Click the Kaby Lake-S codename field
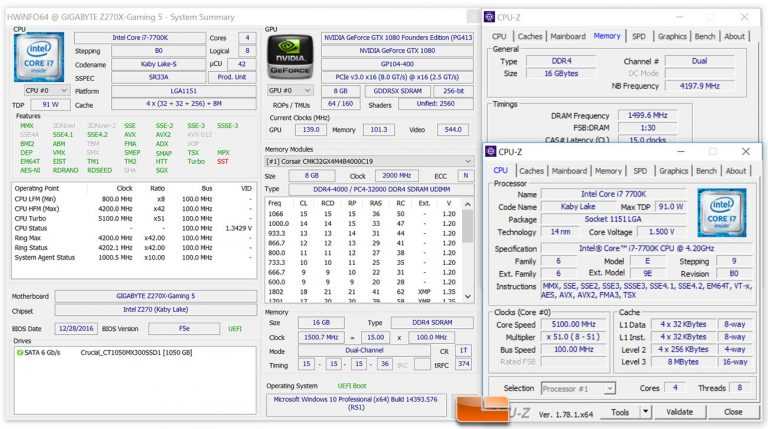768x429 pixels. pyautogui.click(x=159, y=64)
